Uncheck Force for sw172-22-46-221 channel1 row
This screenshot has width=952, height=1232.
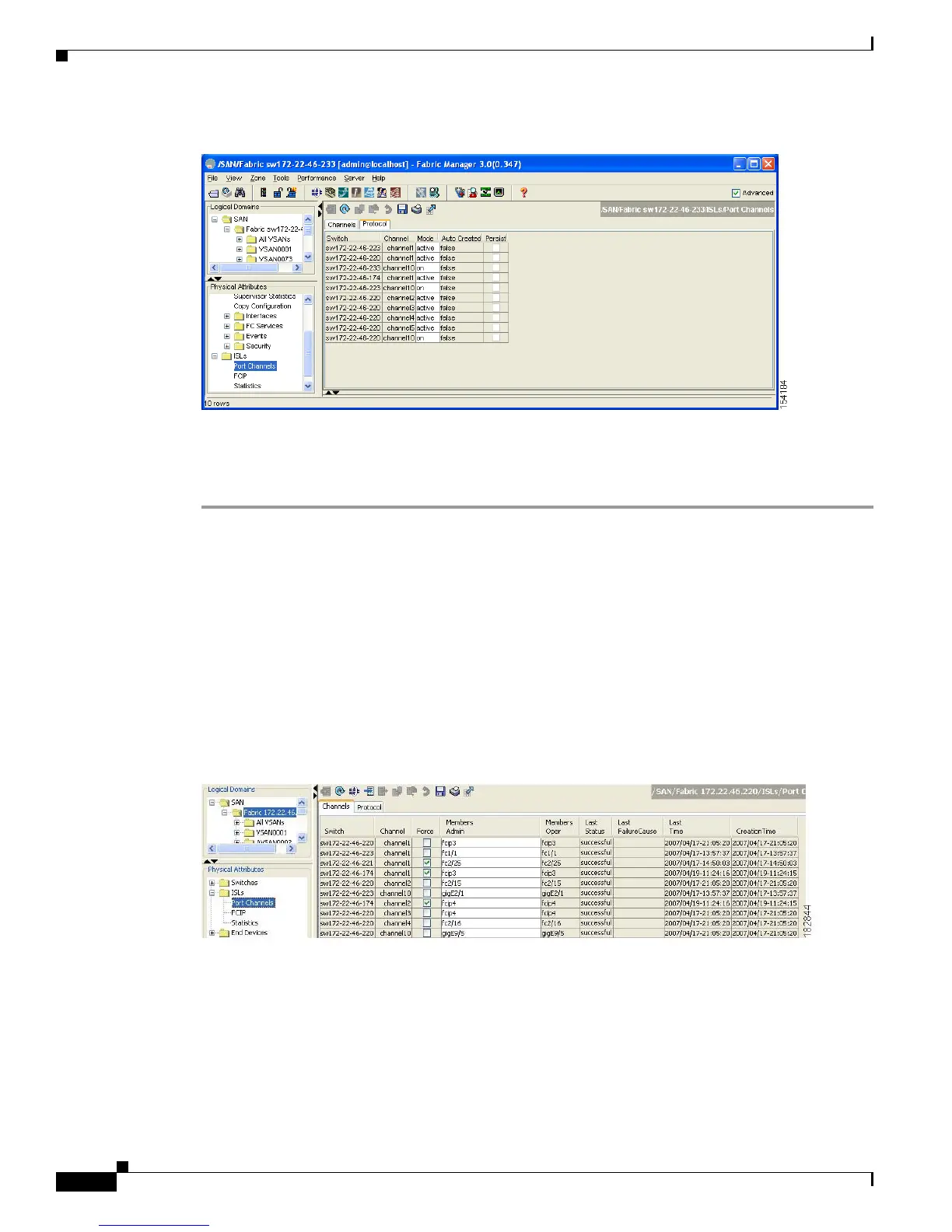coord(426,863)
